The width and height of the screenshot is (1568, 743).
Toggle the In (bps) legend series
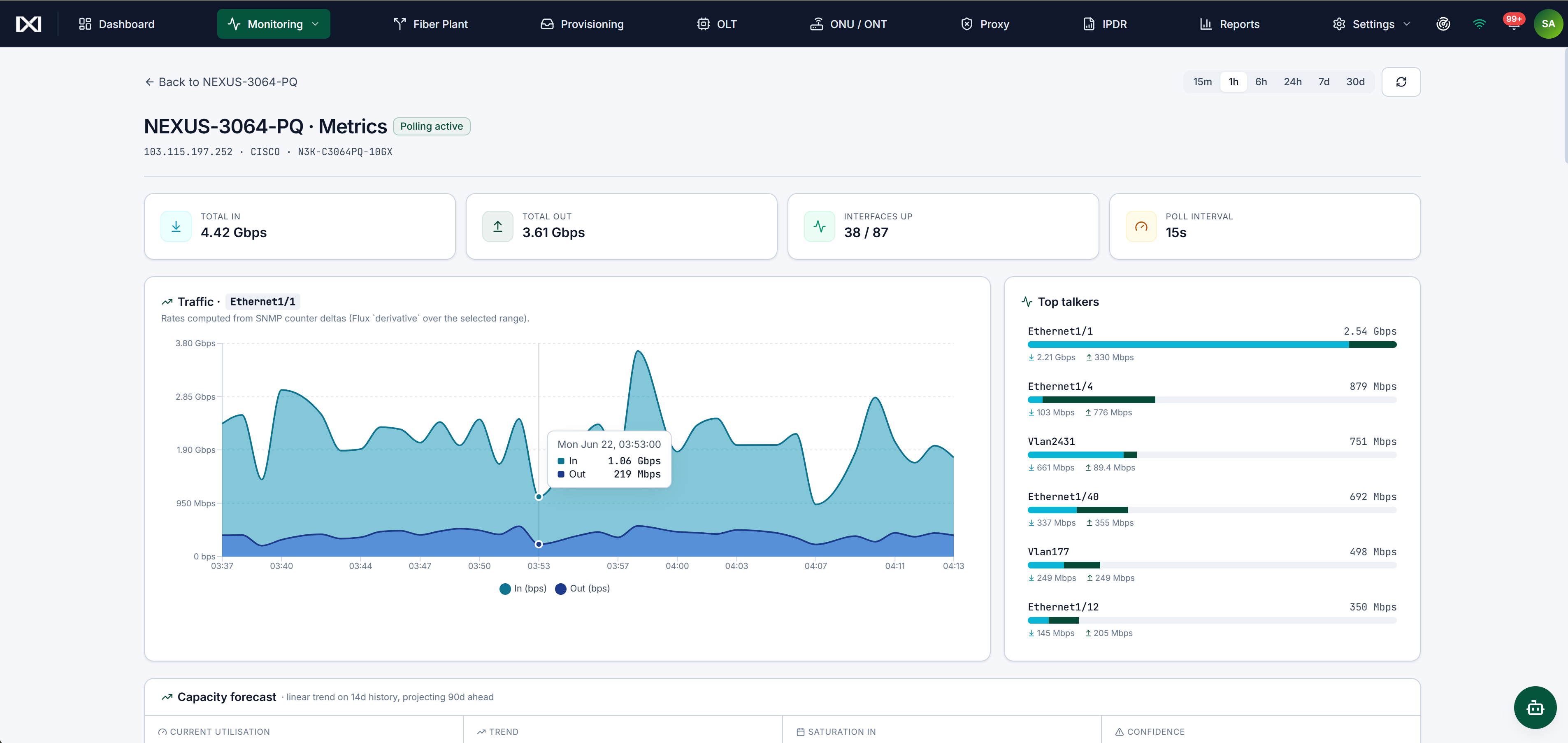(523, 588)
